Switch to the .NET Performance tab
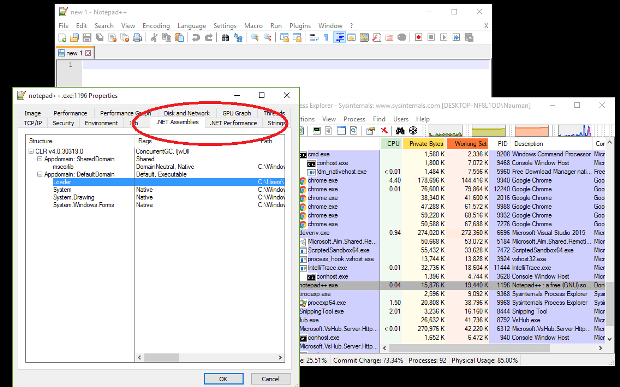620x387 pixels. (x=233, y=123)
